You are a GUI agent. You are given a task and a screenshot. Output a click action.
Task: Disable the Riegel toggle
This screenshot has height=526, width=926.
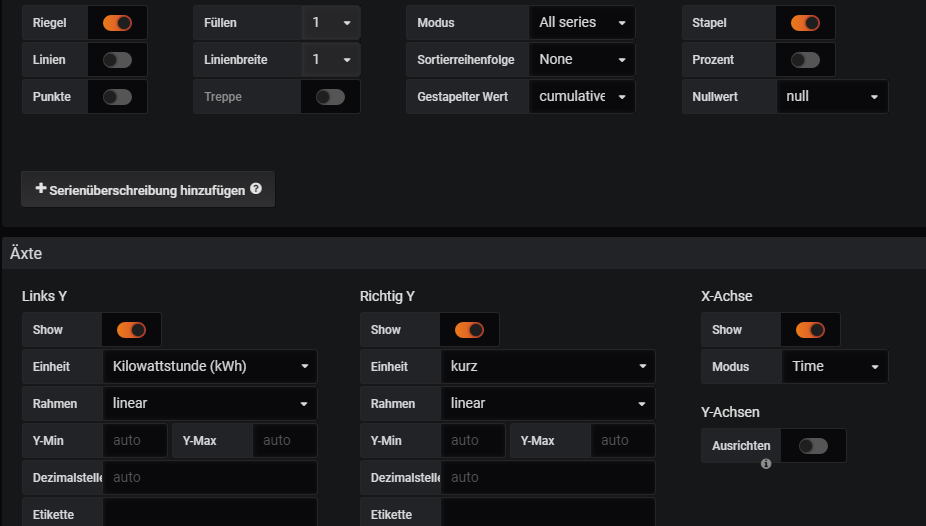coord(117,23)
